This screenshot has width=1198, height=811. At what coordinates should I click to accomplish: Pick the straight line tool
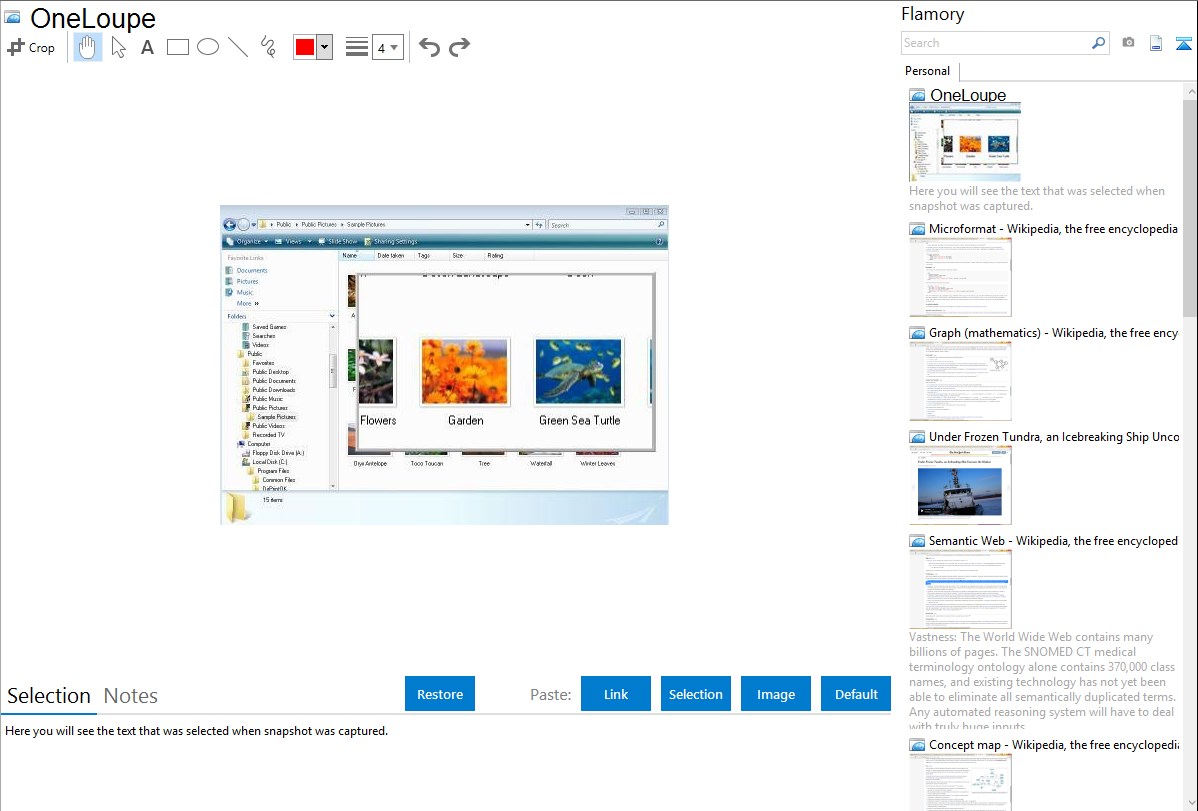[x=238, y=47]
